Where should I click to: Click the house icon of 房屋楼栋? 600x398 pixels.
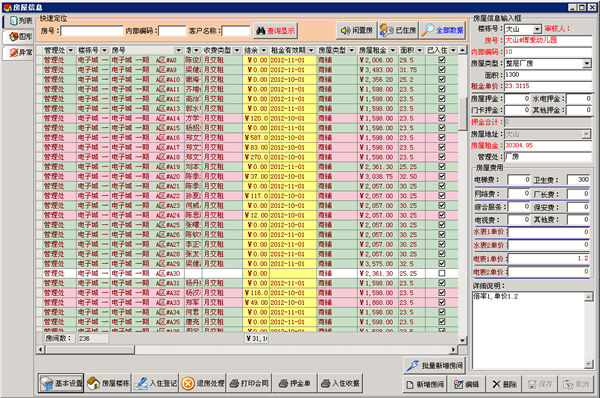click(x=93, y=383)
